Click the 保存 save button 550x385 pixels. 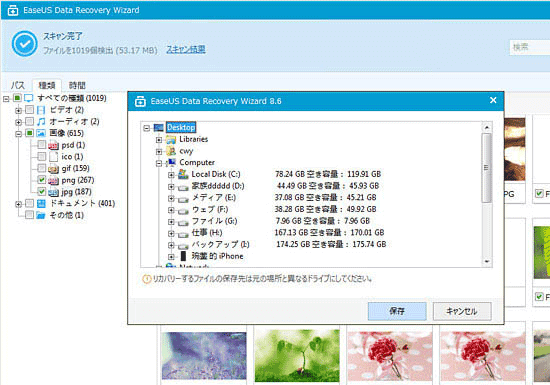[x=397, y=311]
